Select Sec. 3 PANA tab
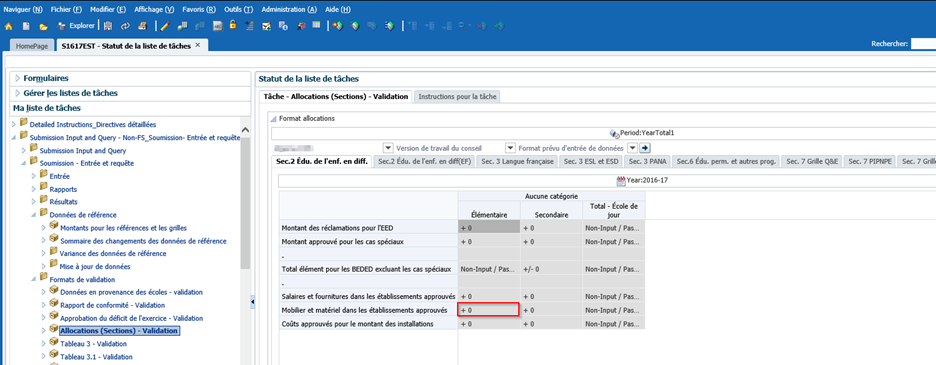936x365 pixels. [649, 161]
